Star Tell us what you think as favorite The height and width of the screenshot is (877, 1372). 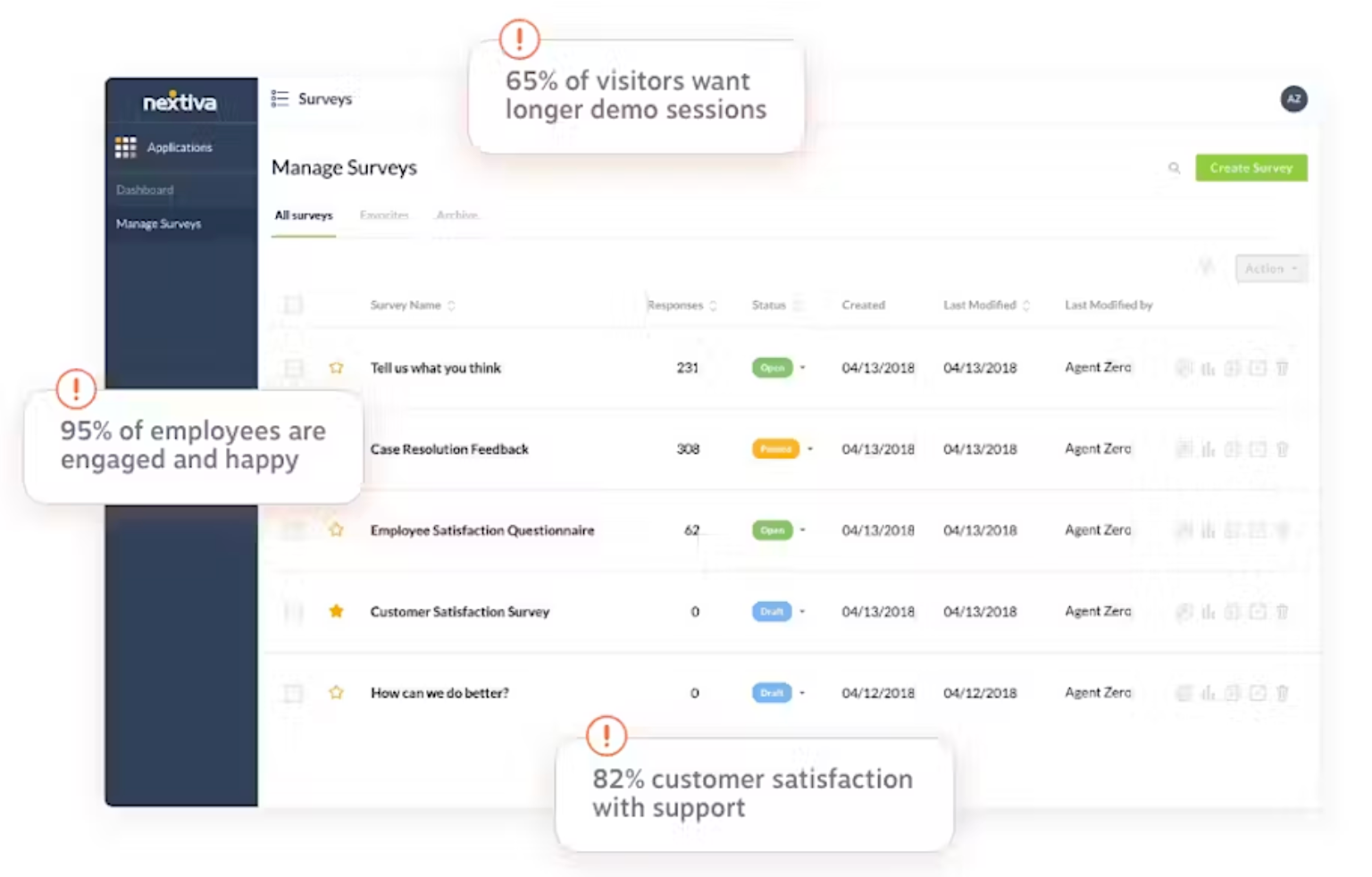(337, 367)
